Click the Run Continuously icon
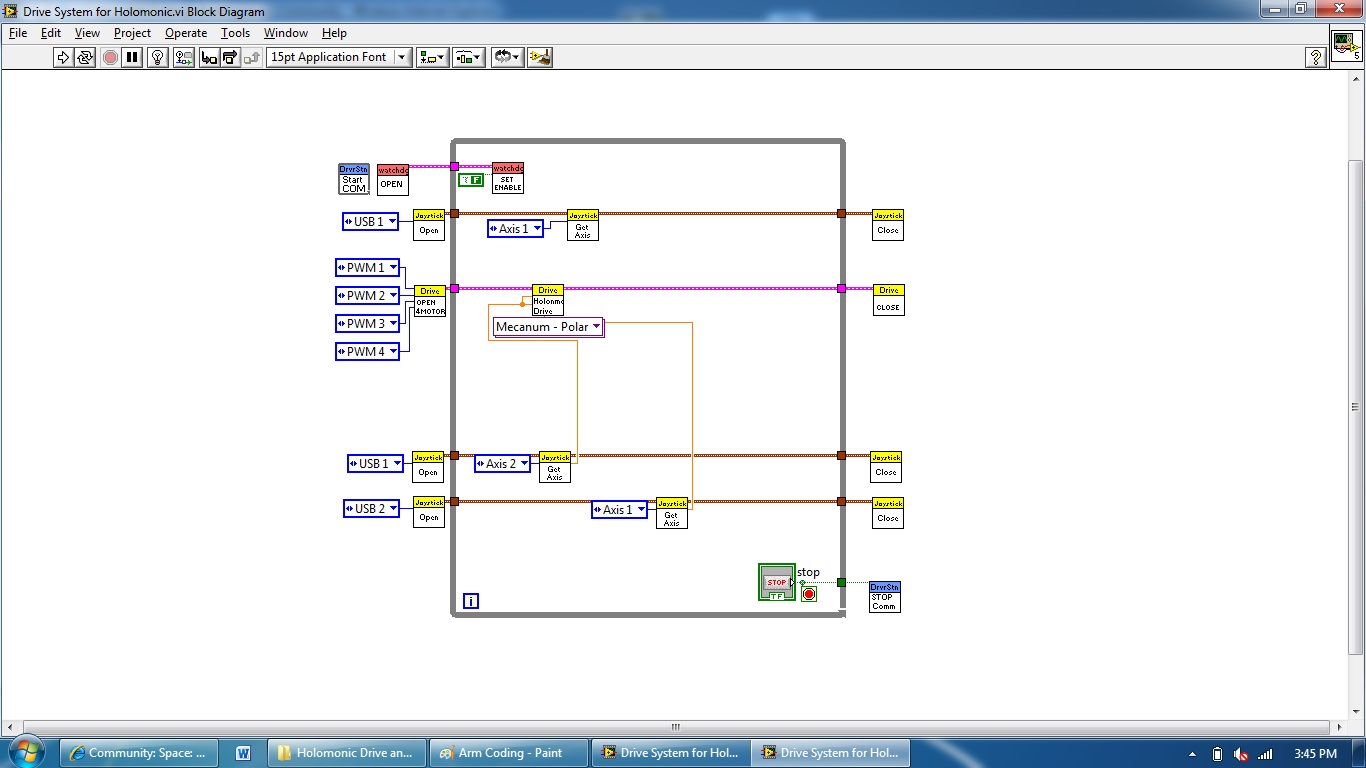Screen dimensions: 1366x768 tap(85, 57)
